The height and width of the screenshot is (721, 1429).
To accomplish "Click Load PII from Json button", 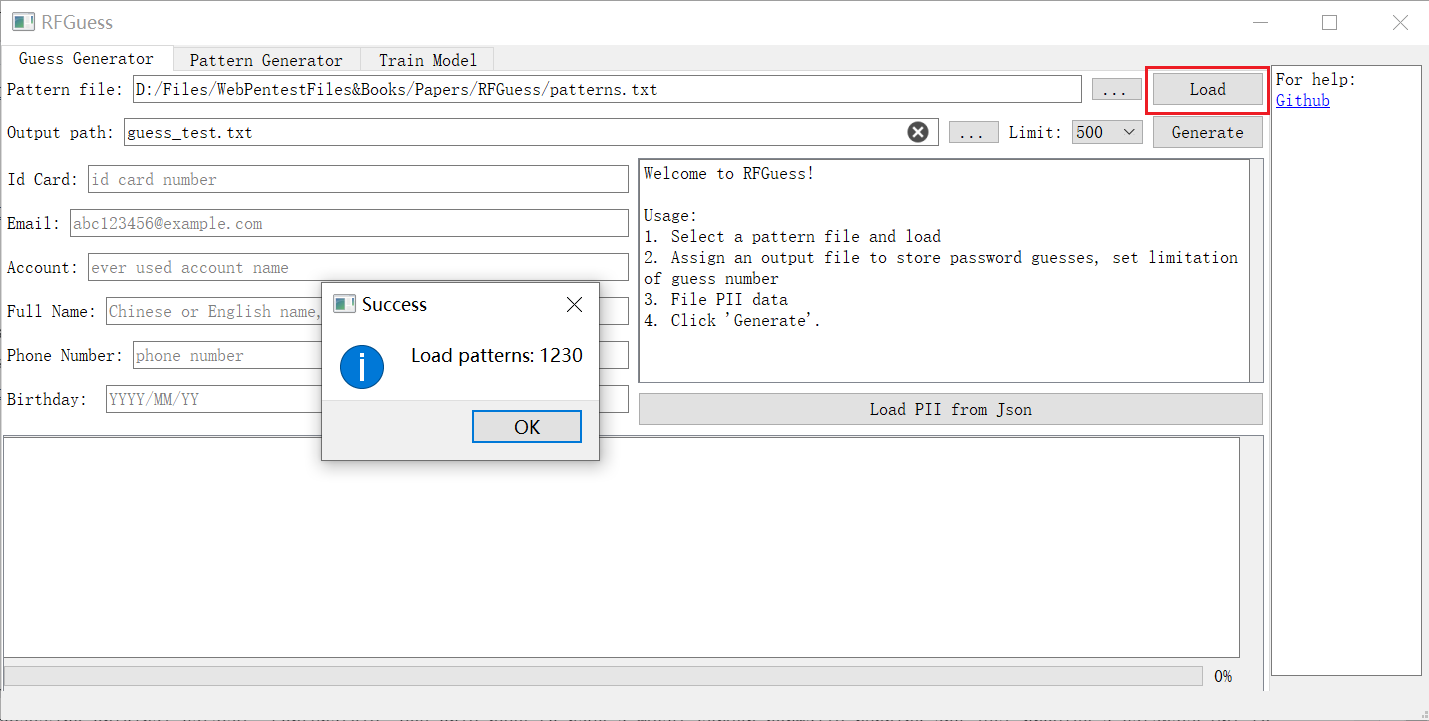I will point(950,409).
